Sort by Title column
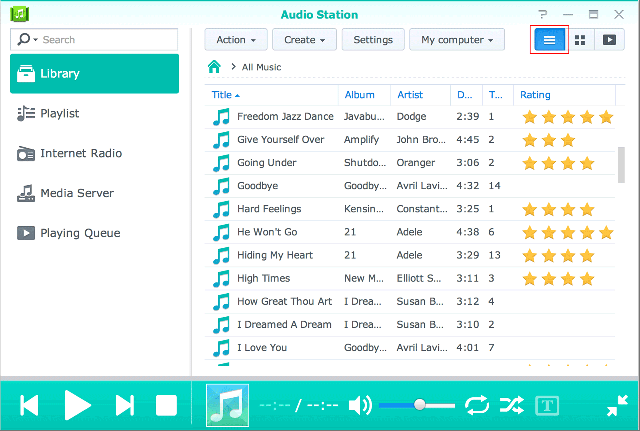This screenshot has width=640, height=431. point(271,95)
